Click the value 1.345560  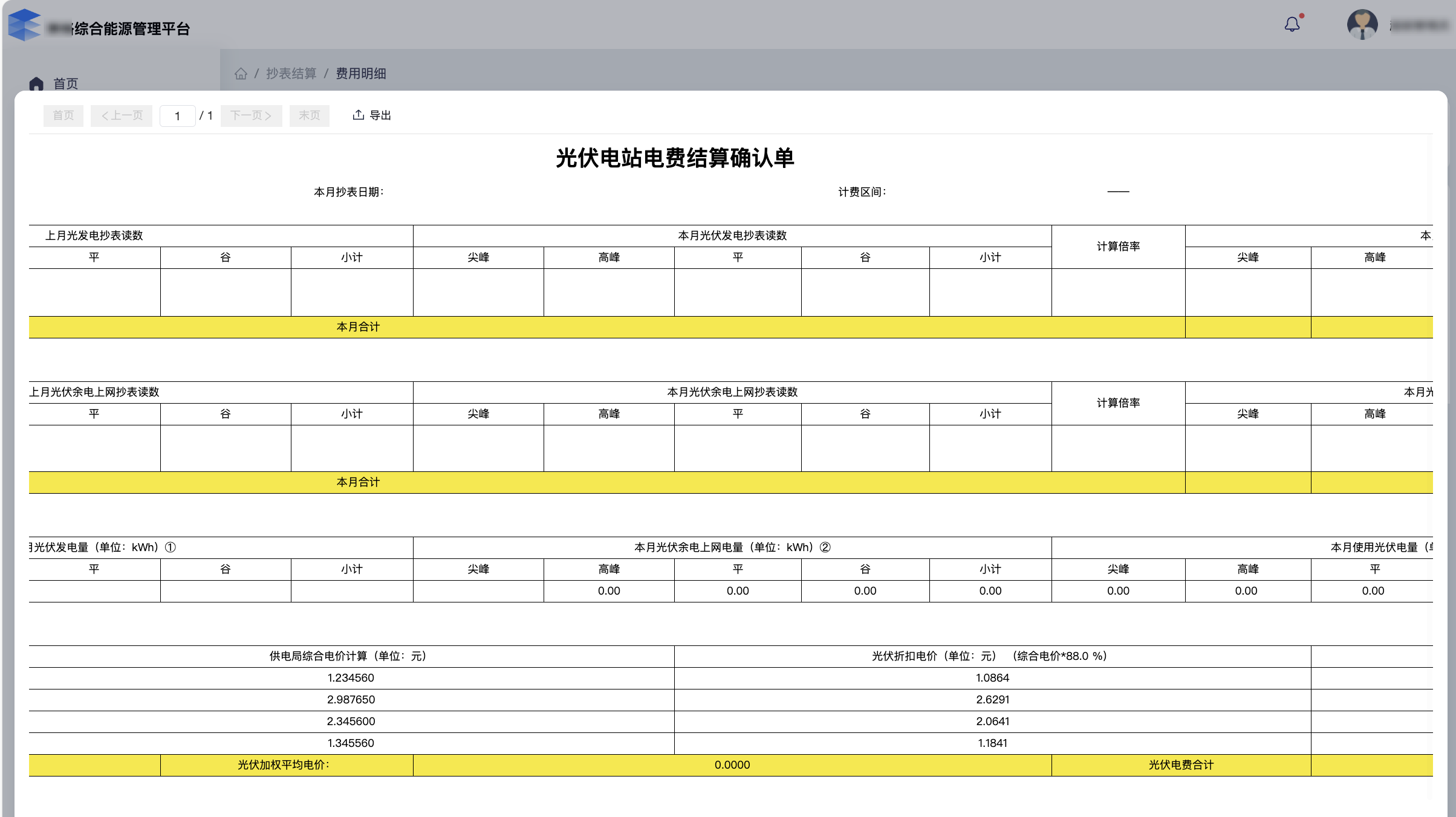click(351, 743)
